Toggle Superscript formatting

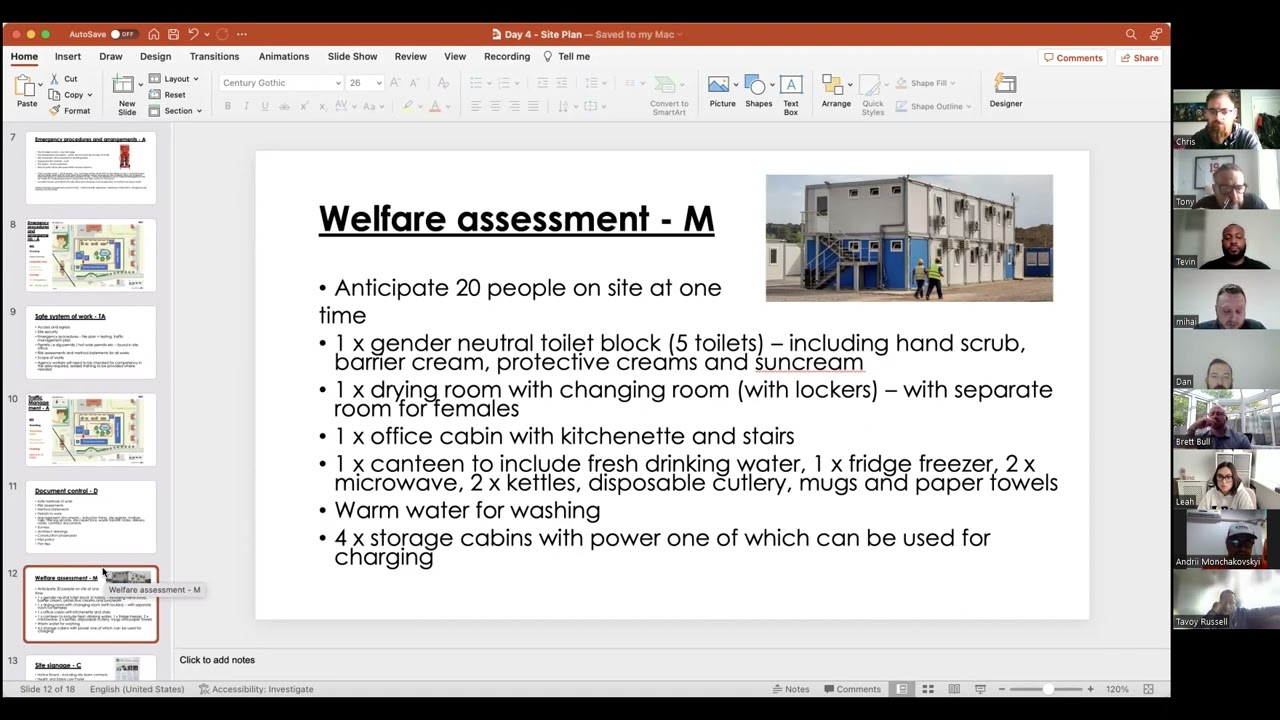tap(306, 106)
